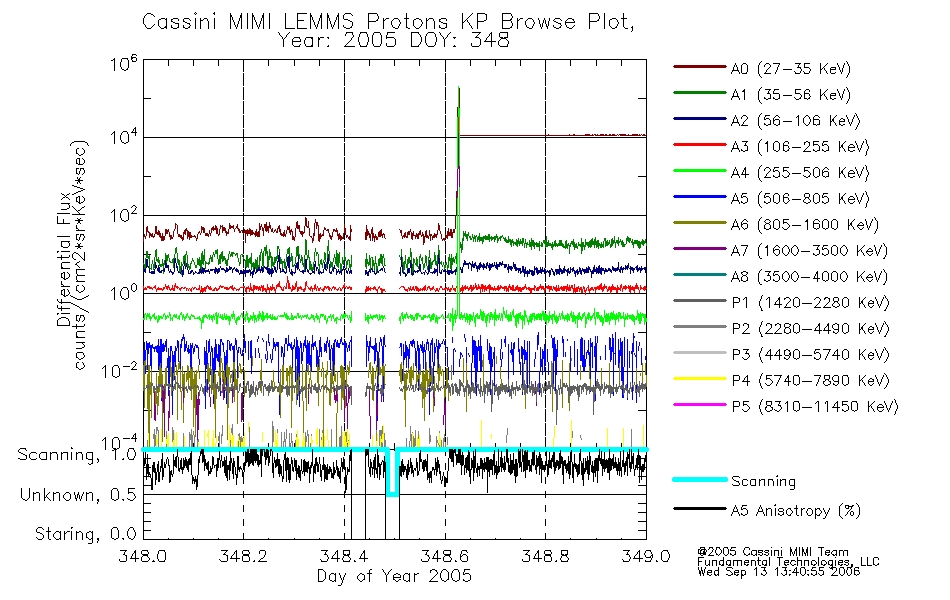950x600 pixels.
Task: Click the 348.8 x-axis tick label
Action: [545, 556]
